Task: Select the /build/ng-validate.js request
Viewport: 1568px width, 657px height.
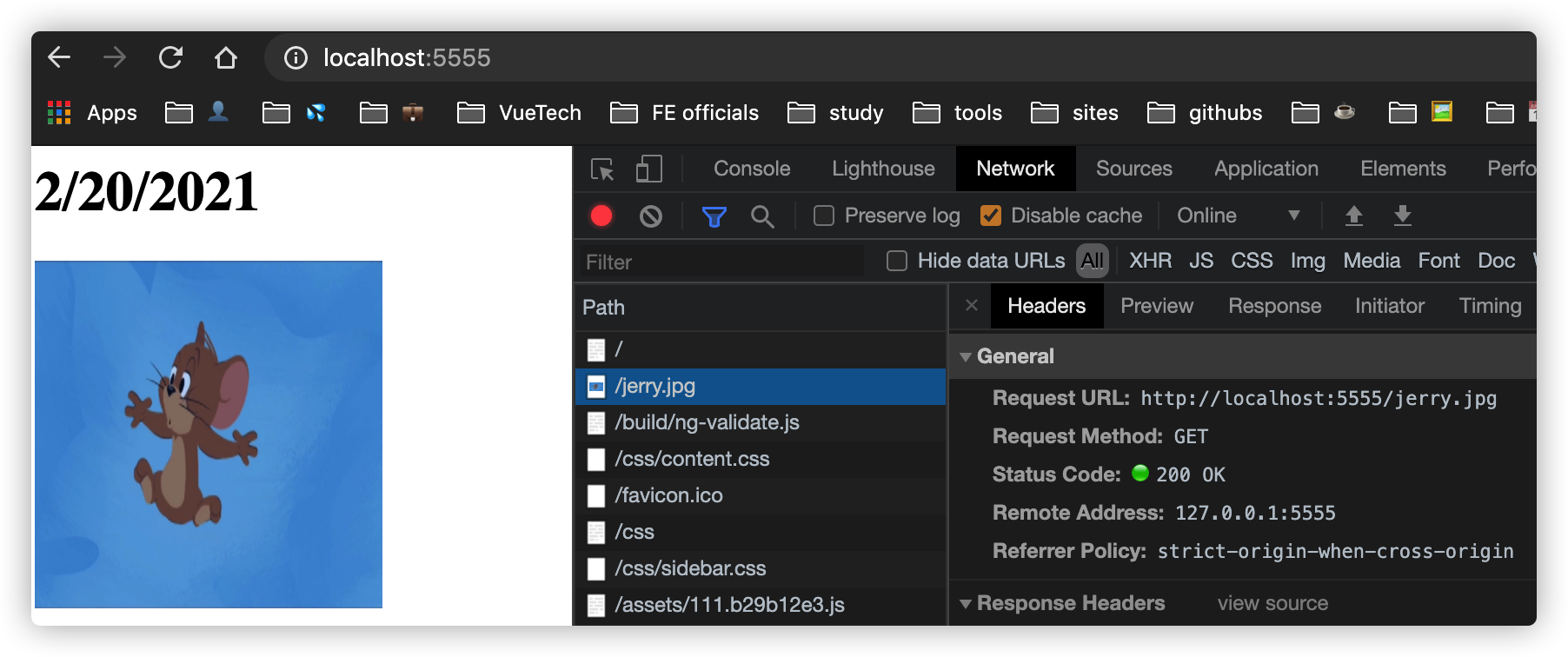Action: click(761, 422)
